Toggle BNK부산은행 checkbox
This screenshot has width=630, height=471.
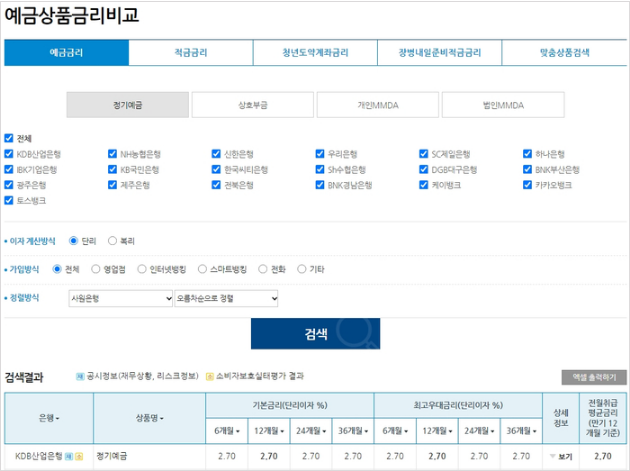click(x=528, y=169)
